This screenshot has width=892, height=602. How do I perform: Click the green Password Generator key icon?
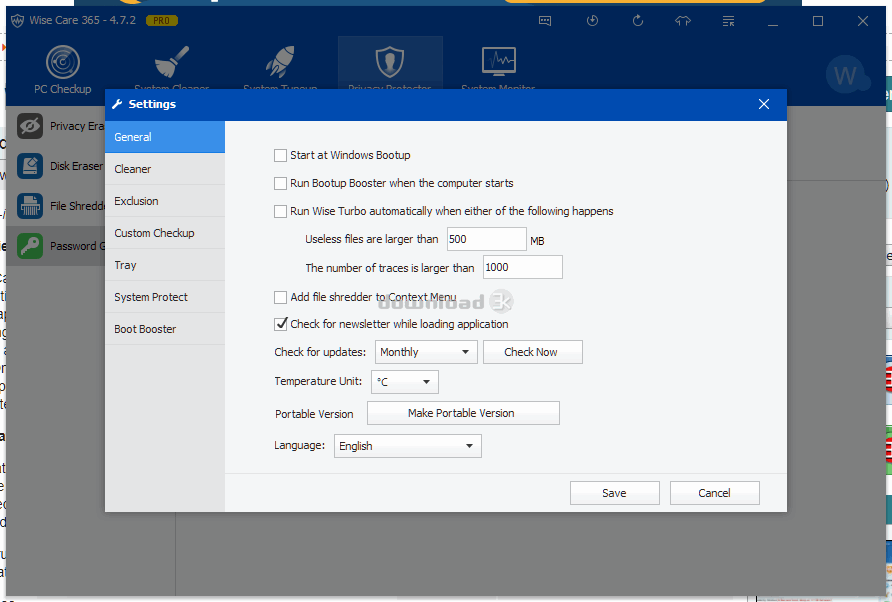click(30, 246)
